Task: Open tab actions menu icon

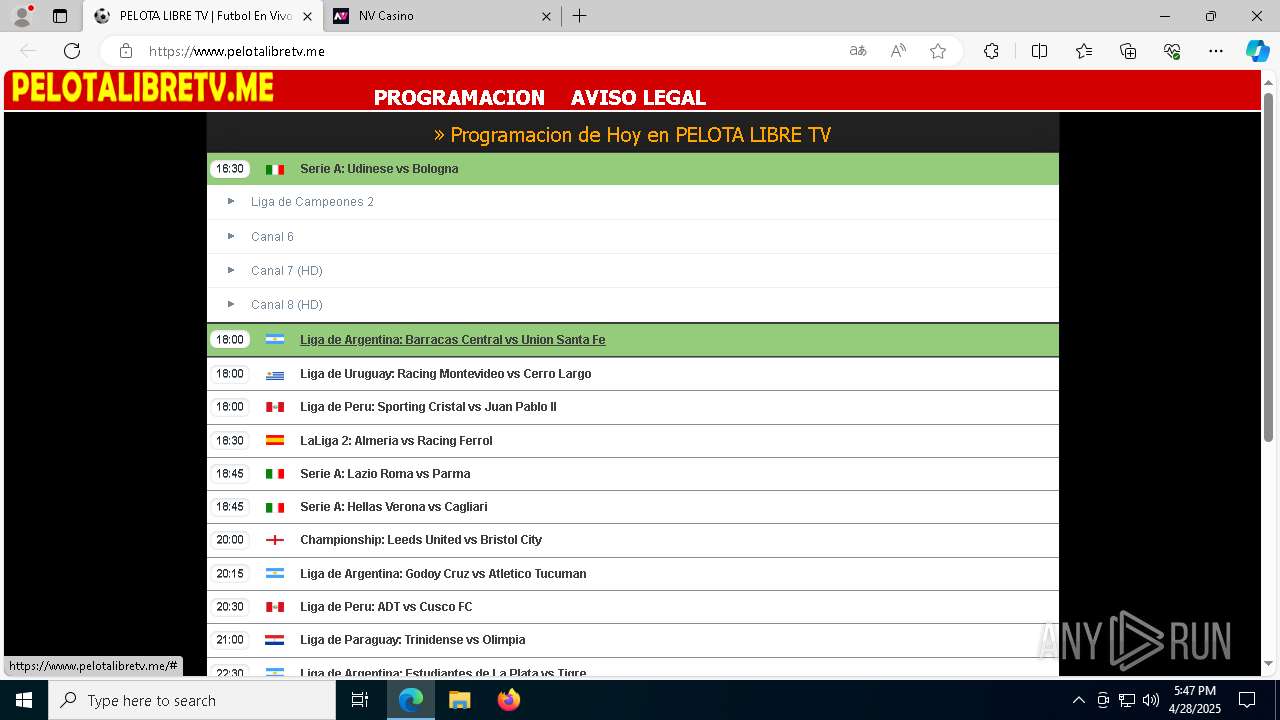Action: coord(60,16)
